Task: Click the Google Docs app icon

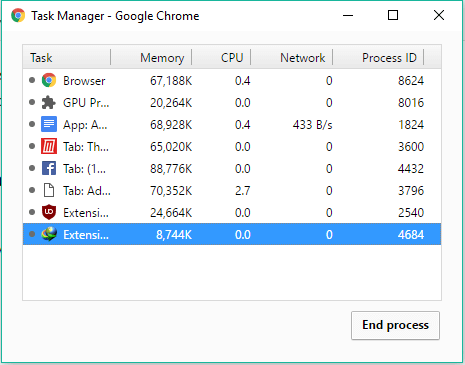Action: [x=49, y=124]
